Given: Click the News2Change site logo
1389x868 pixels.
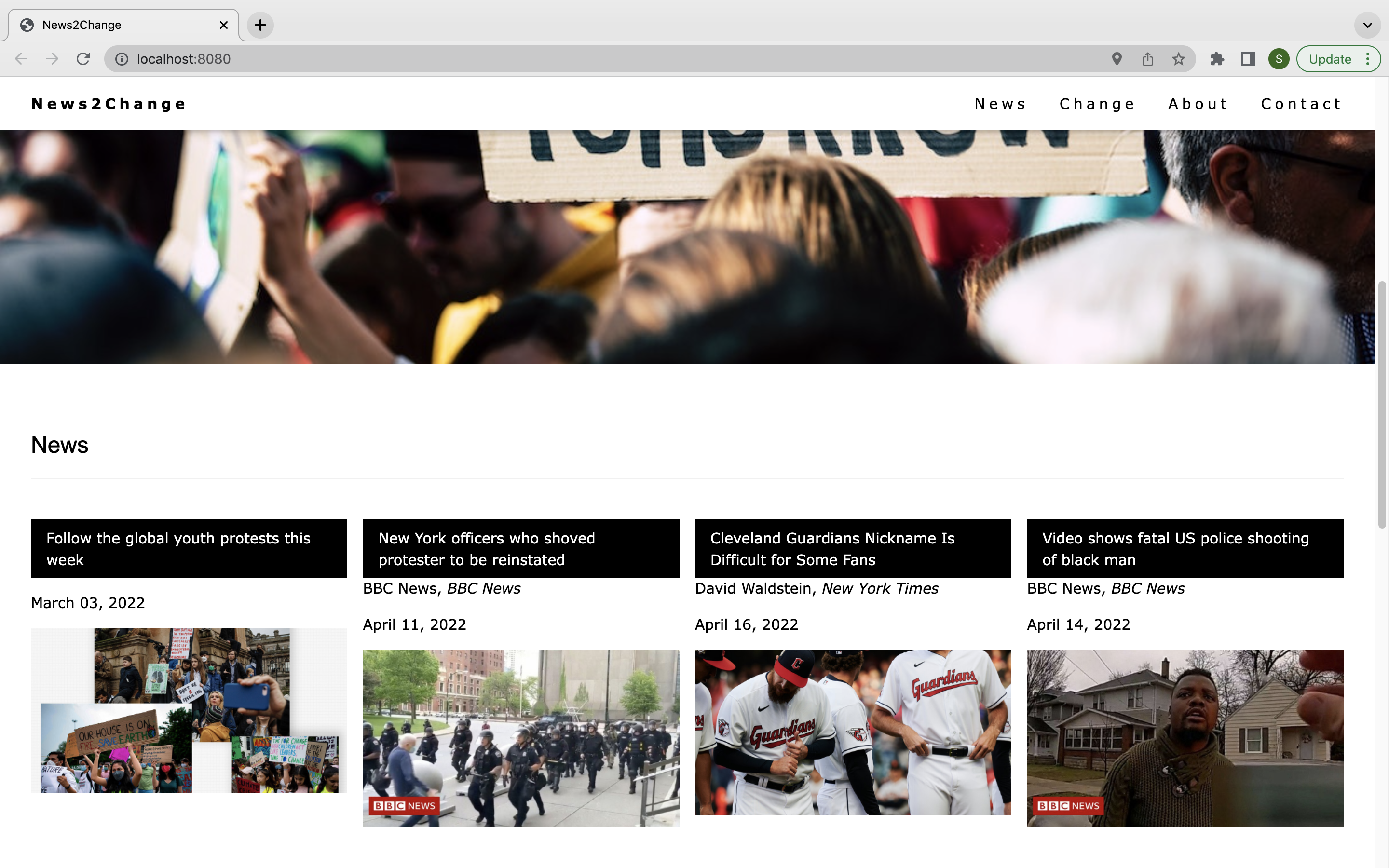Looking at the screenshot, I should click(109, 104).
